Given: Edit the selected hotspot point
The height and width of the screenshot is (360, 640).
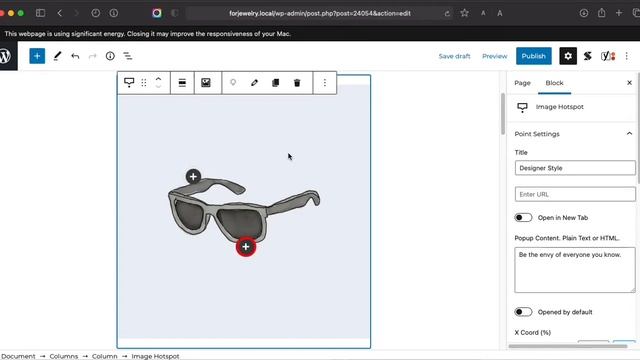Looking at the screenshot, I should [x=254, y=83].
